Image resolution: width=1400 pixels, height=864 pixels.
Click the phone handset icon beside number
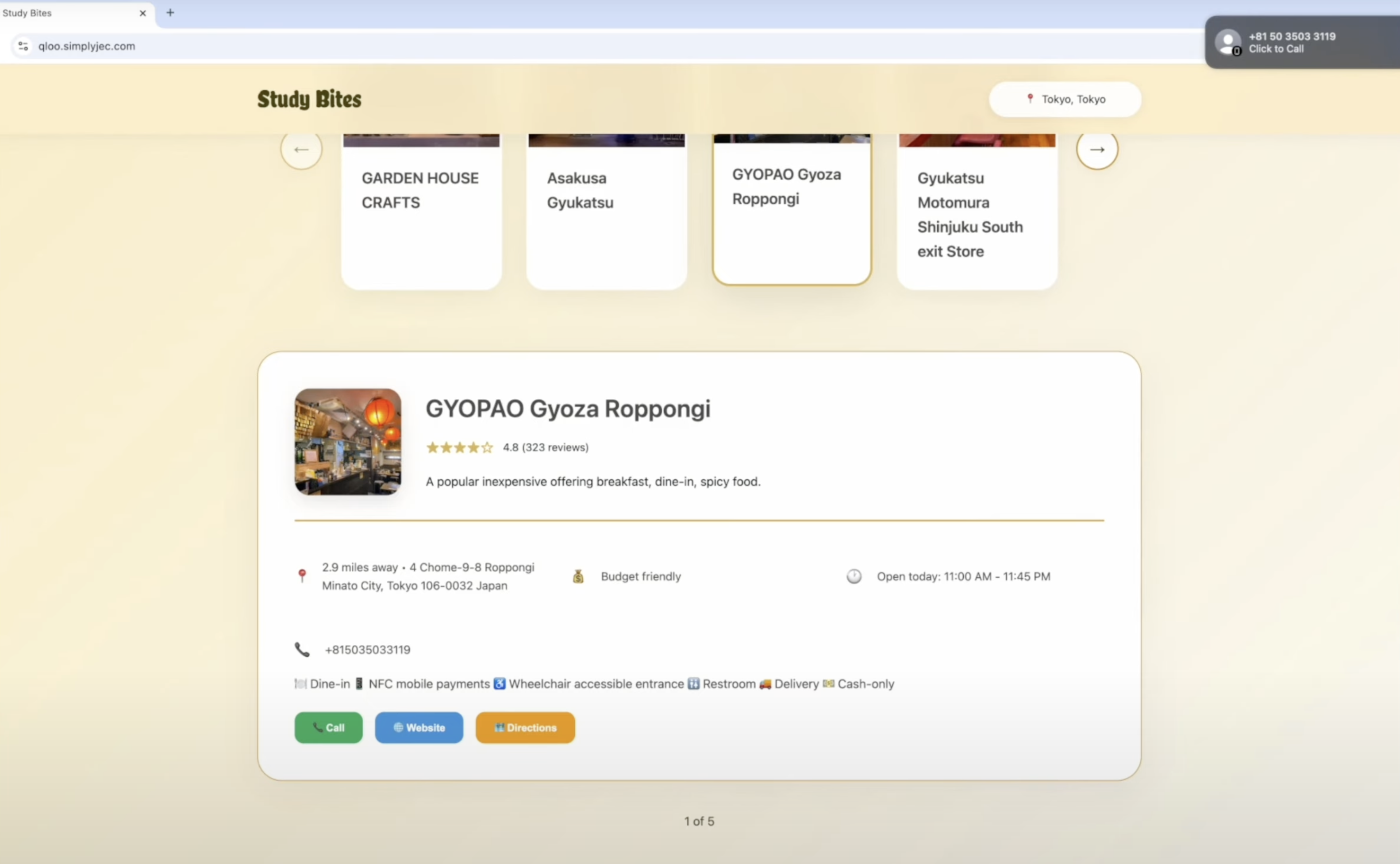[302, 650]
